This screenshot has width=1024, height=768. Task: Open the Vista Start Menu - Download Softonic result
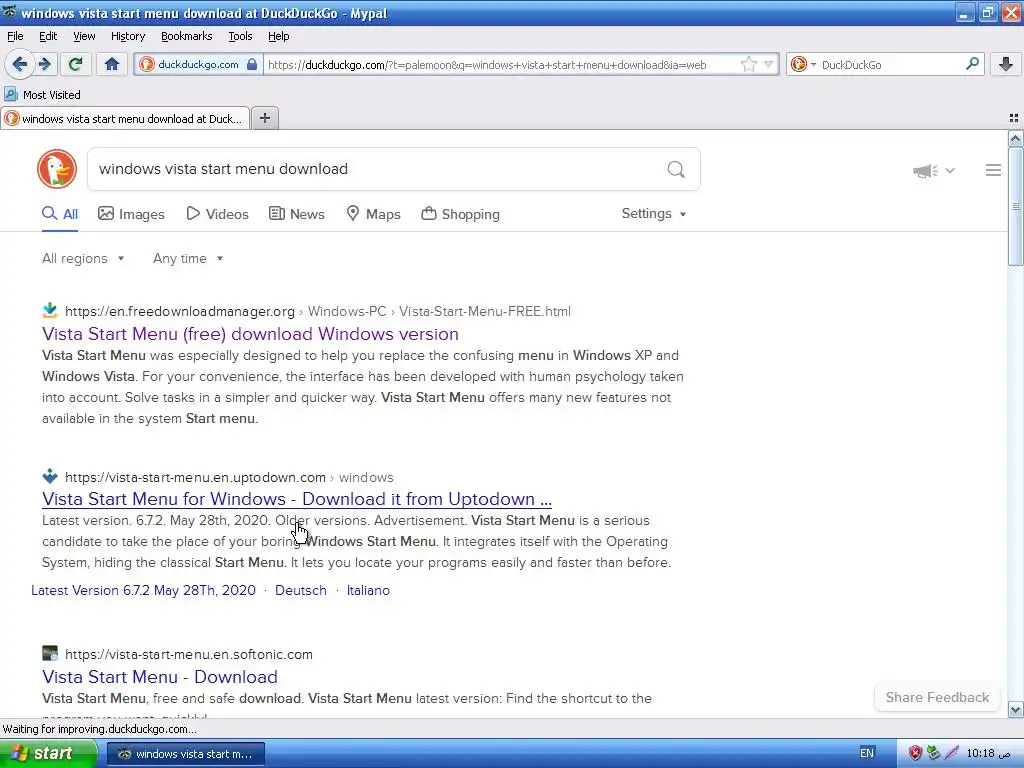[x=159, y=677]
